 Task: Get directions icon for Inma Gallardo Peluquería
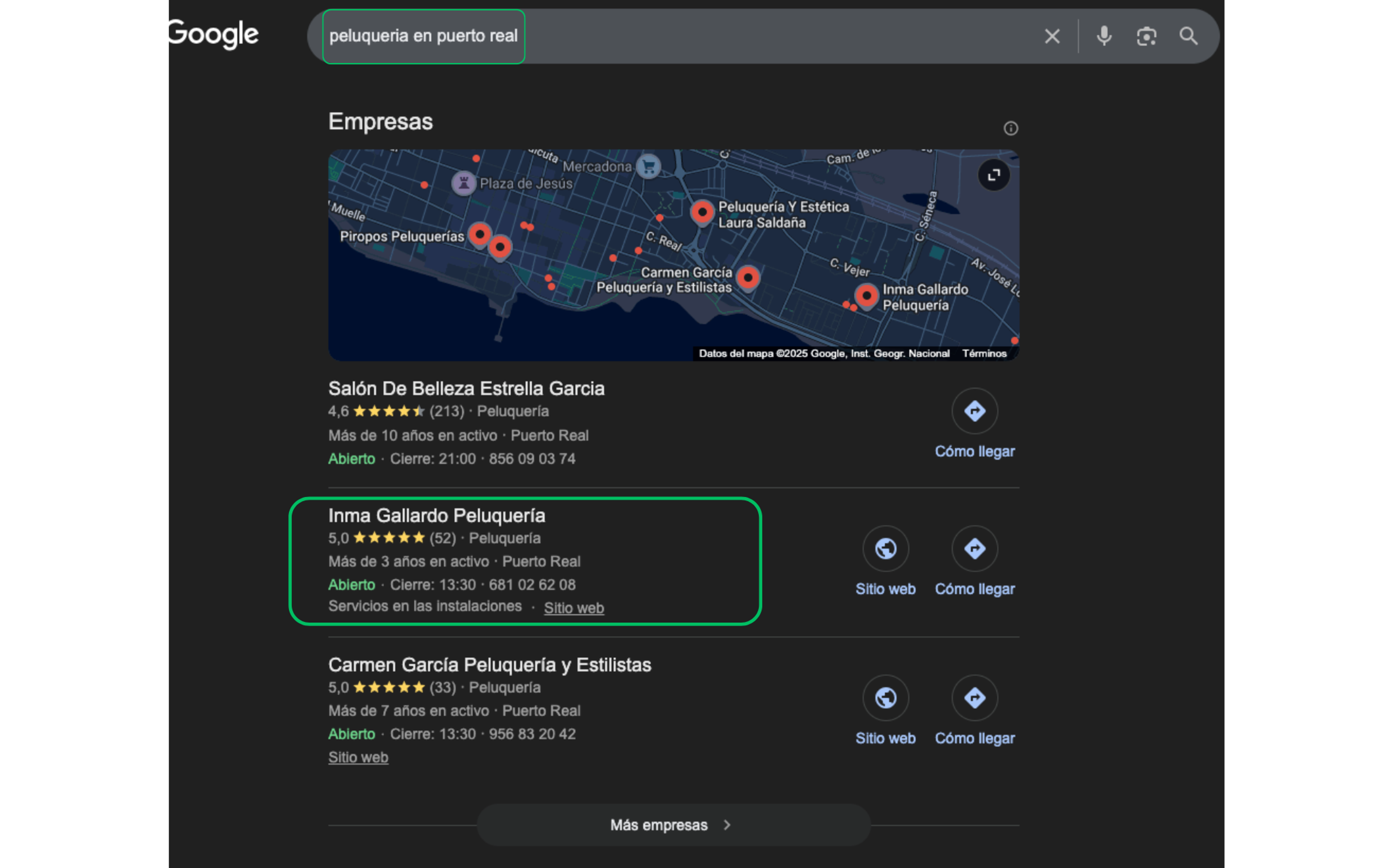coord(974,549)
